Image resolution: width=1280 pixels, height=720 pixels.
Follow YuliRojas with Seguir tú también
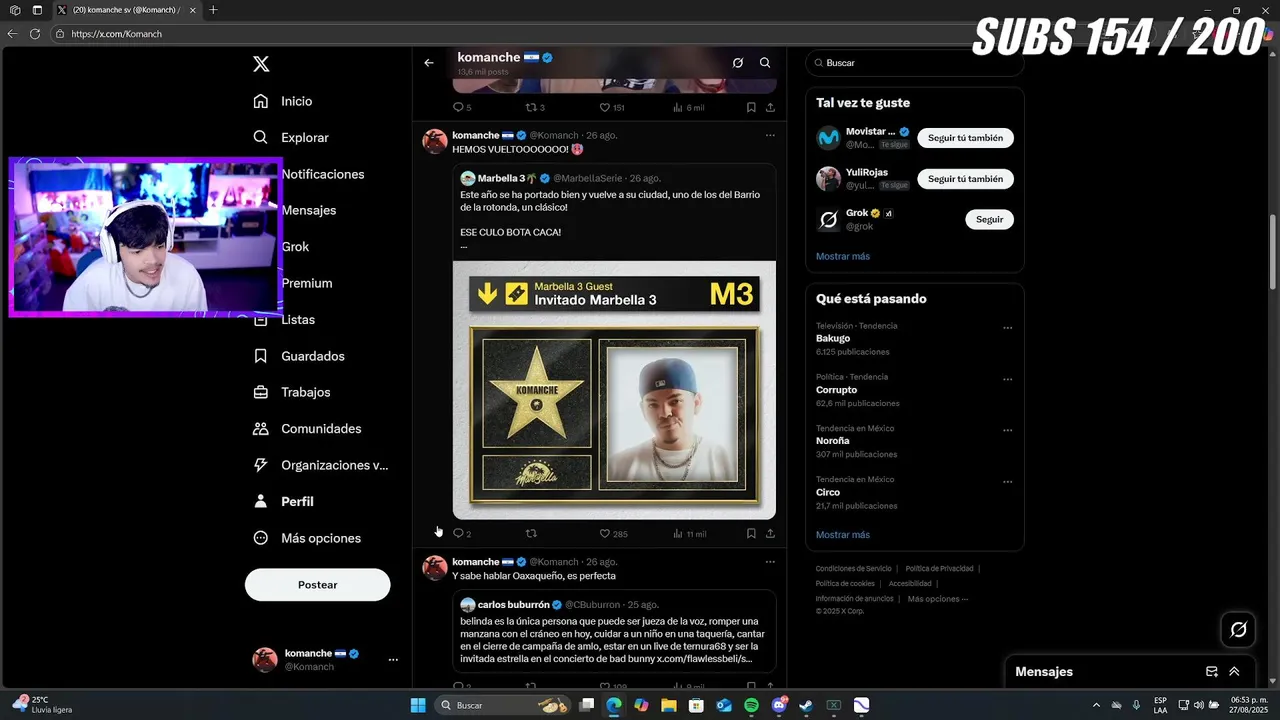pos(965,179)
